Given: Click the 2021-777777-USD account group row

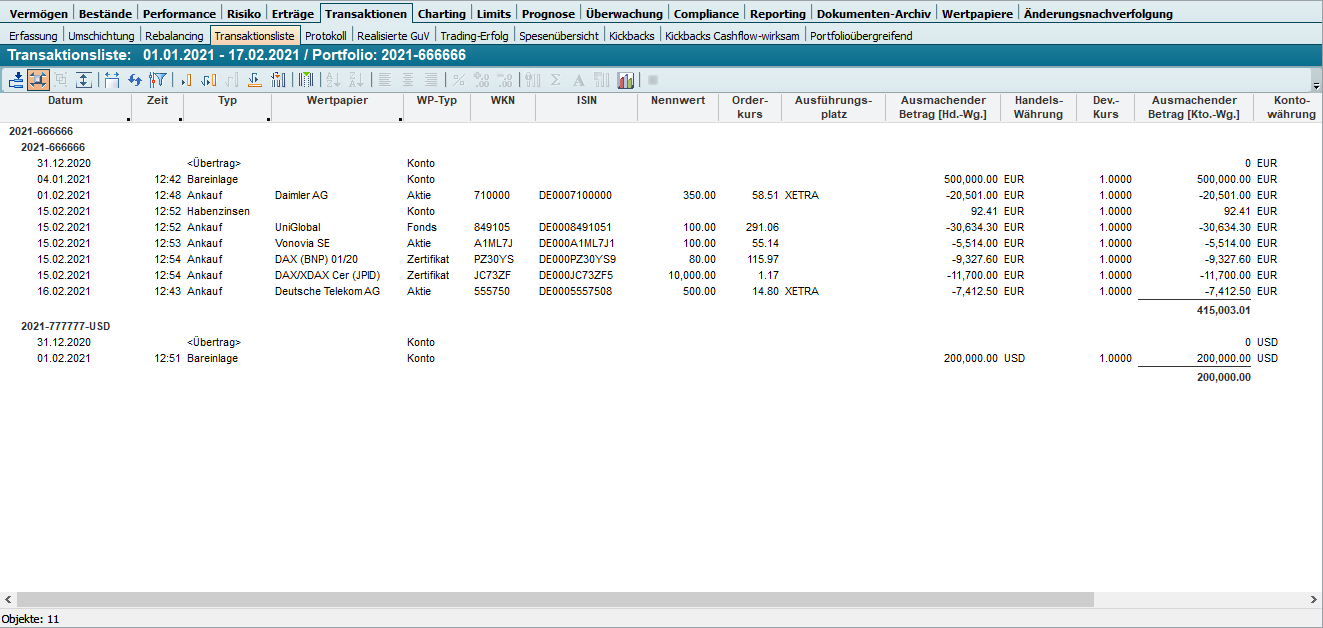Looking at the screenshot, I should click(65, 326).
